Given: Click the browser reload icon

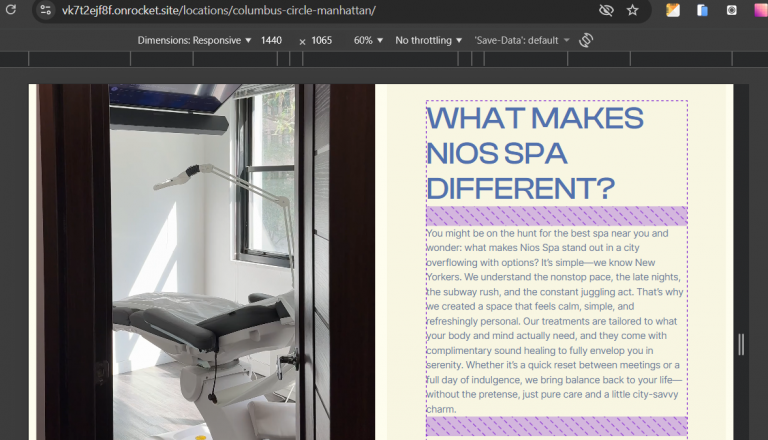Looking at the screenshot, I should click(x=11, y=9).
